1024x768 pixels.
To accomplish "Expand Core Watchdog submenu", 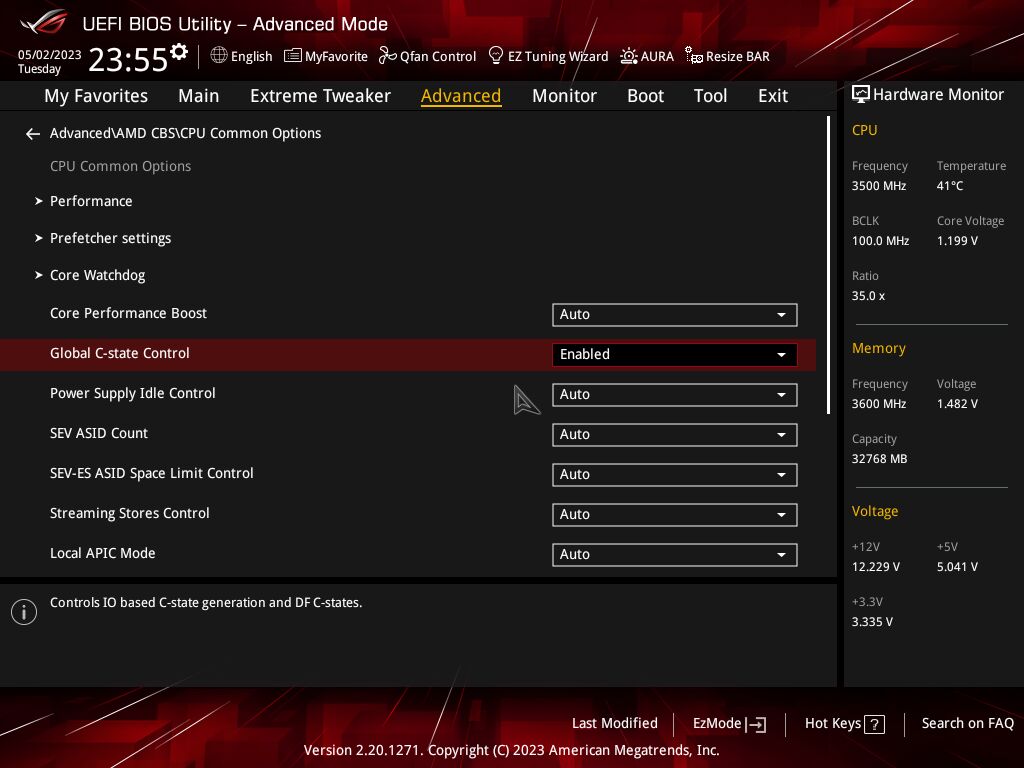I will click(90, 276).
